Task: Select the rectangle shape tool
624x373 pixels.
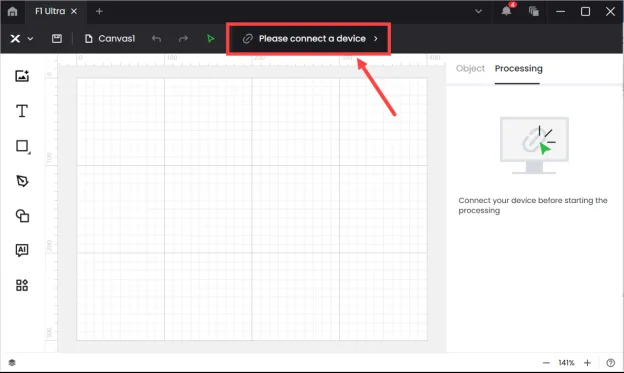Action: (x=22, y=146)
